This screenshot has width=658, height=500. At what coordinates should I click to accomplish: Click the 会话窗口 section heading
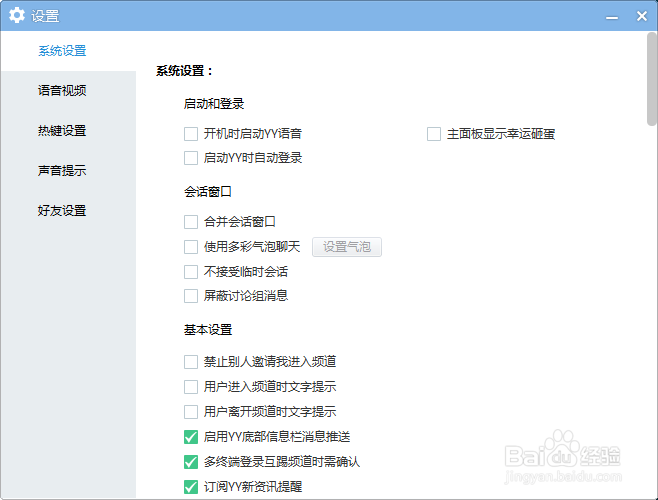pyautogui.click(x=208, y=192)
